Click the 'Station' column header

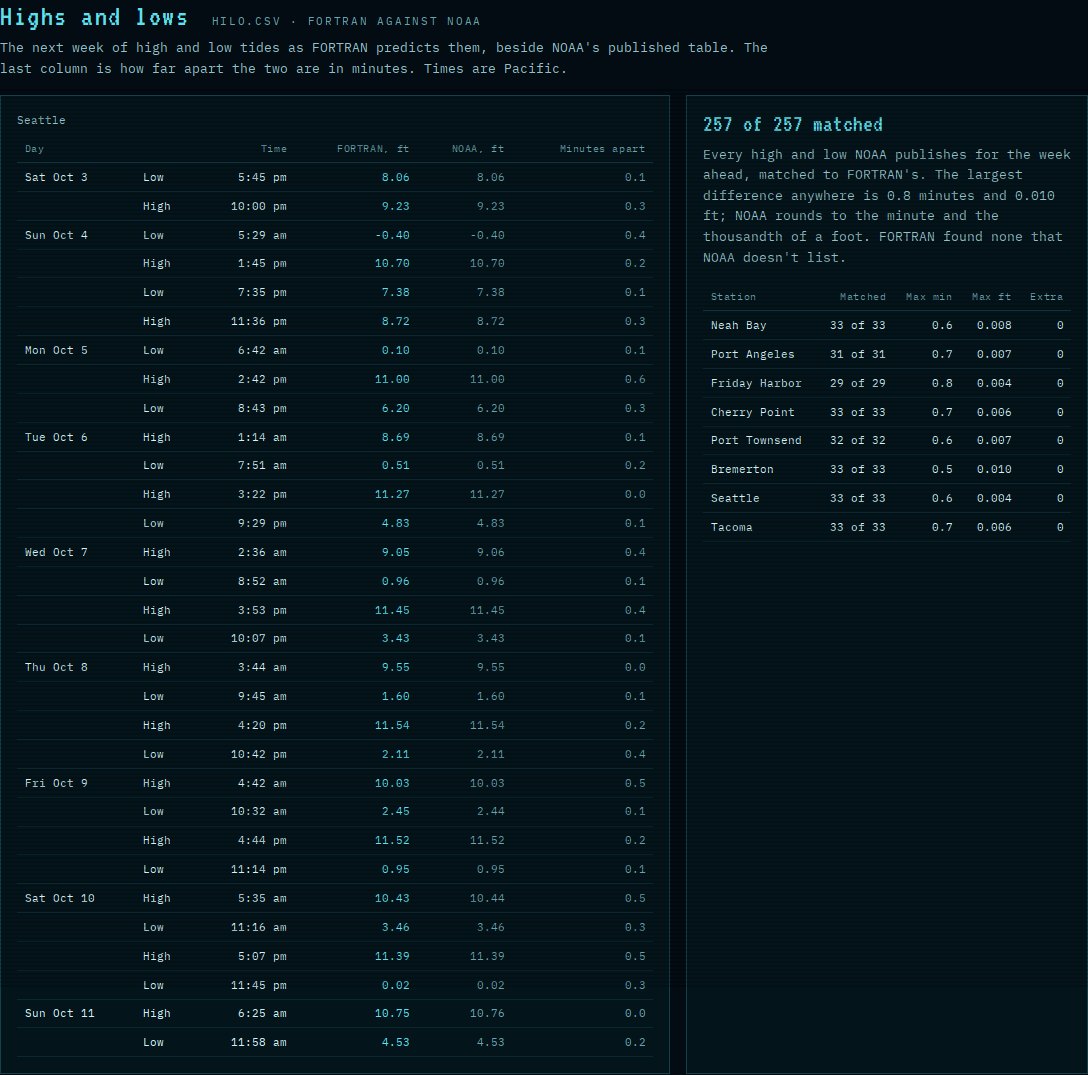(x=733, y=296)
